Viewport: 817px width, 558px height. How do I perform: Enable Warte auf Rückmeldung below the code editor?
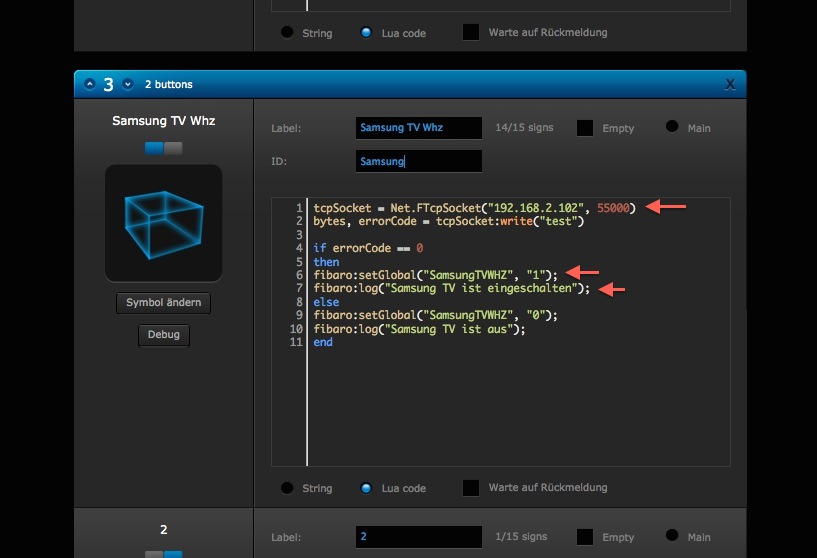(471, 488)
